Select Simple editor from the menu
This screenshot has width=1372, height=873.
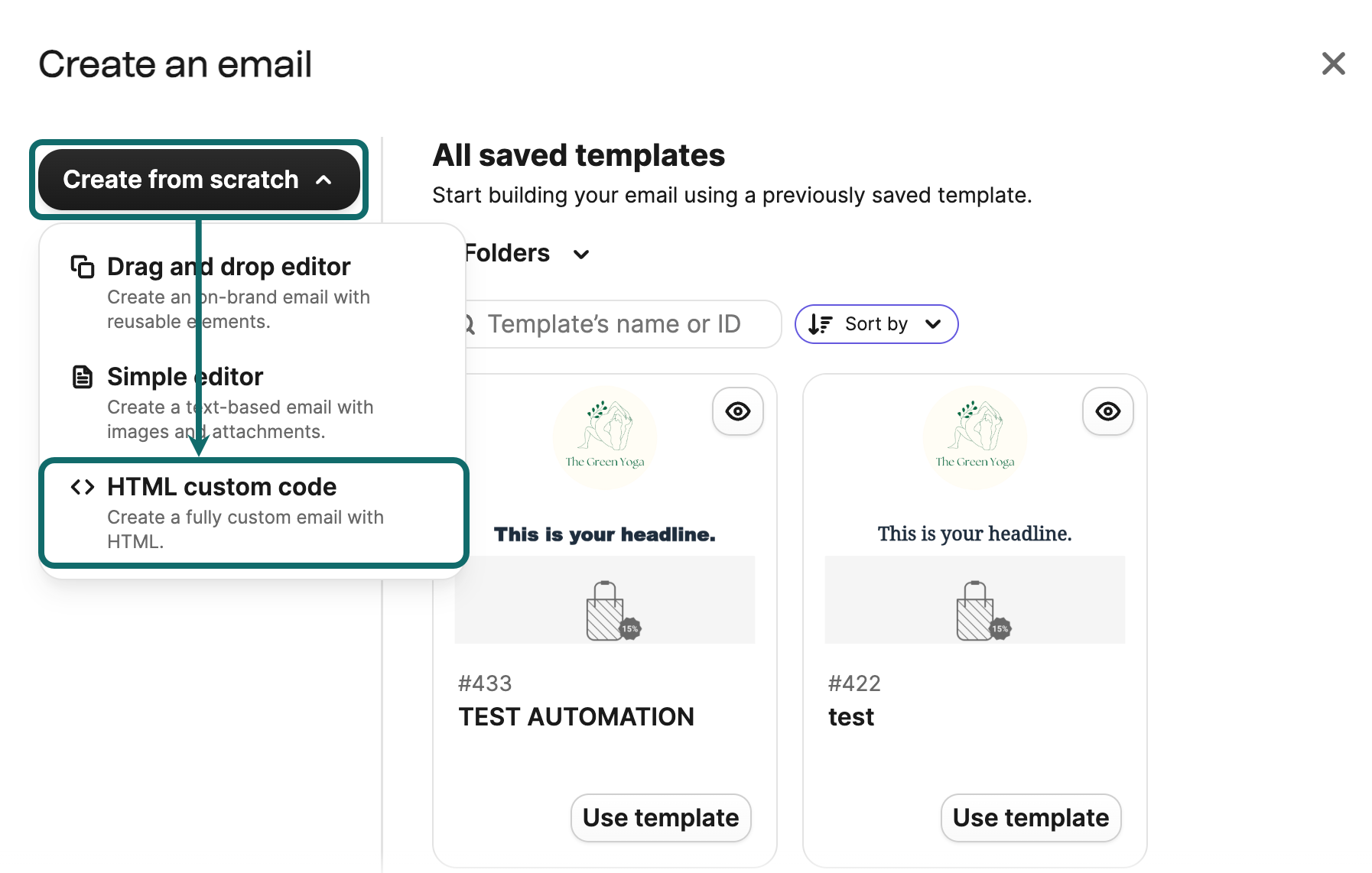coord(184,376)
